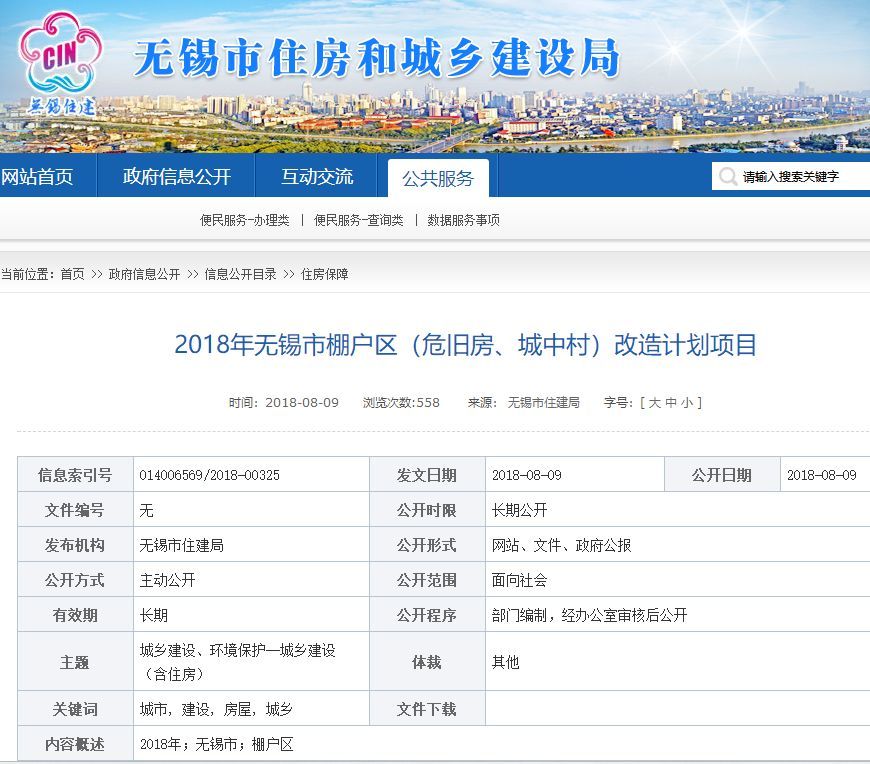
Task: Go to 首页 in breadcrumb
Action: pos(72,274)
